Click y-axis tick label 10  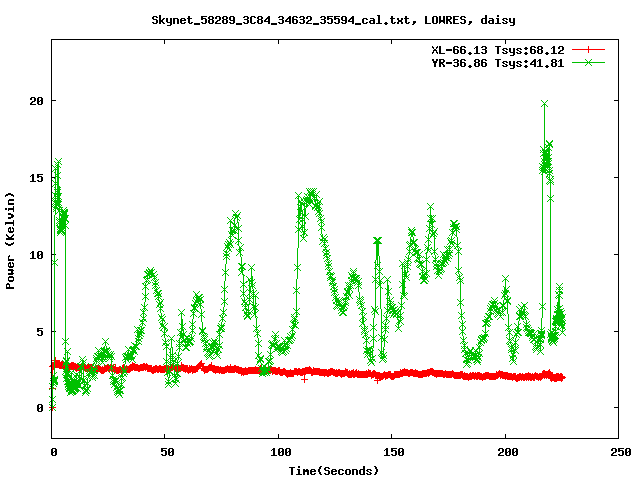[36, 255]
